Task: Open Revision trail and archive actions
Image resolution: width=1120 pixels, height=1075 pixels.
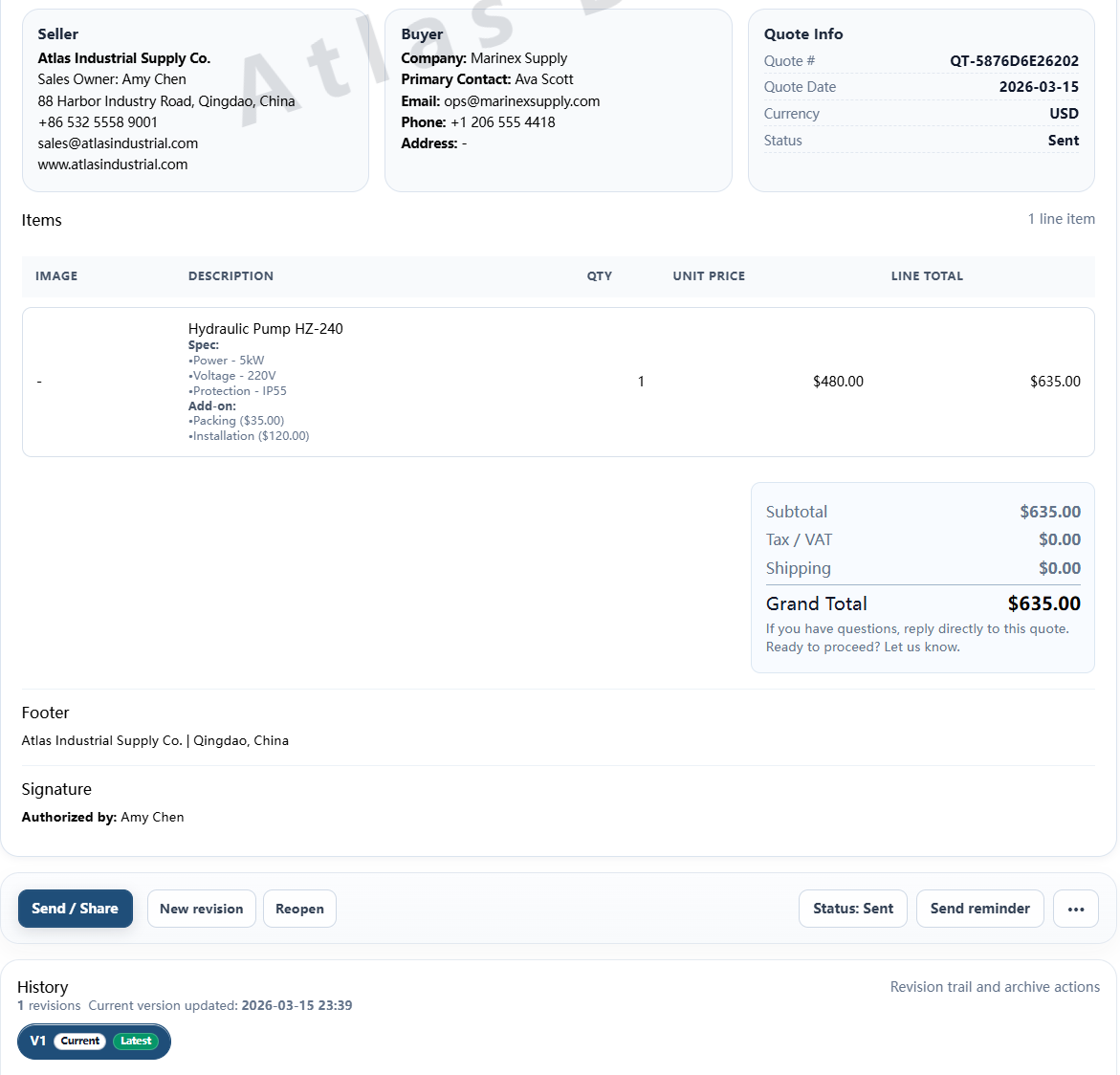Action: click(995, 987)
